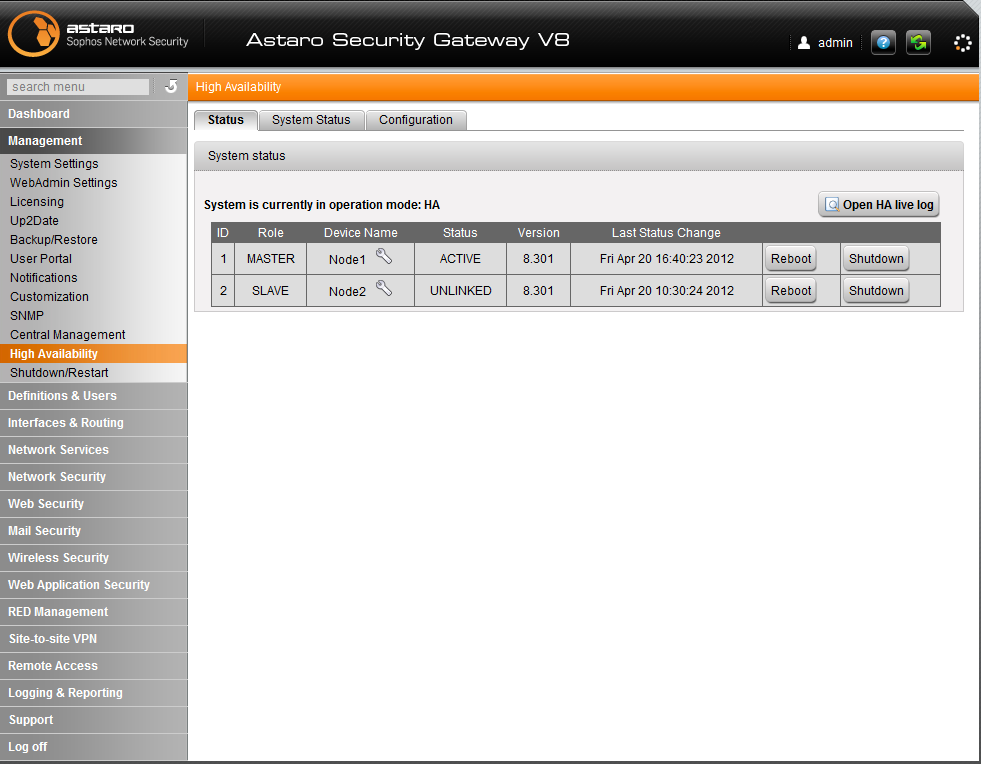
Task: Open the Configuration tab
Action: pyautogui.click(x=416, y=120)
